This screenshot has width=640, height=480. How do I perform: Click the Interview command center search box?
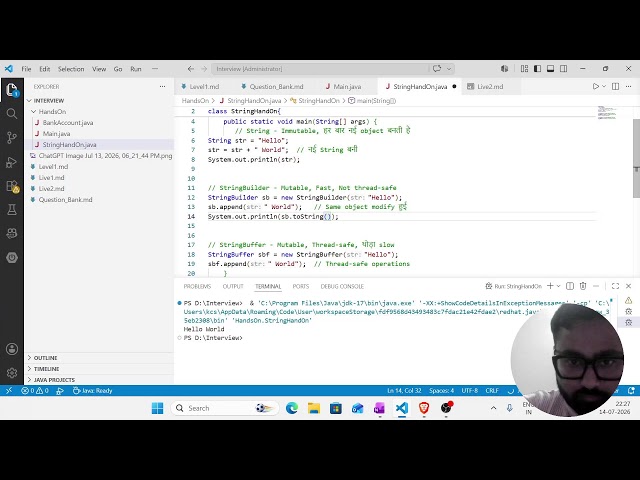[x=320, y=69]
